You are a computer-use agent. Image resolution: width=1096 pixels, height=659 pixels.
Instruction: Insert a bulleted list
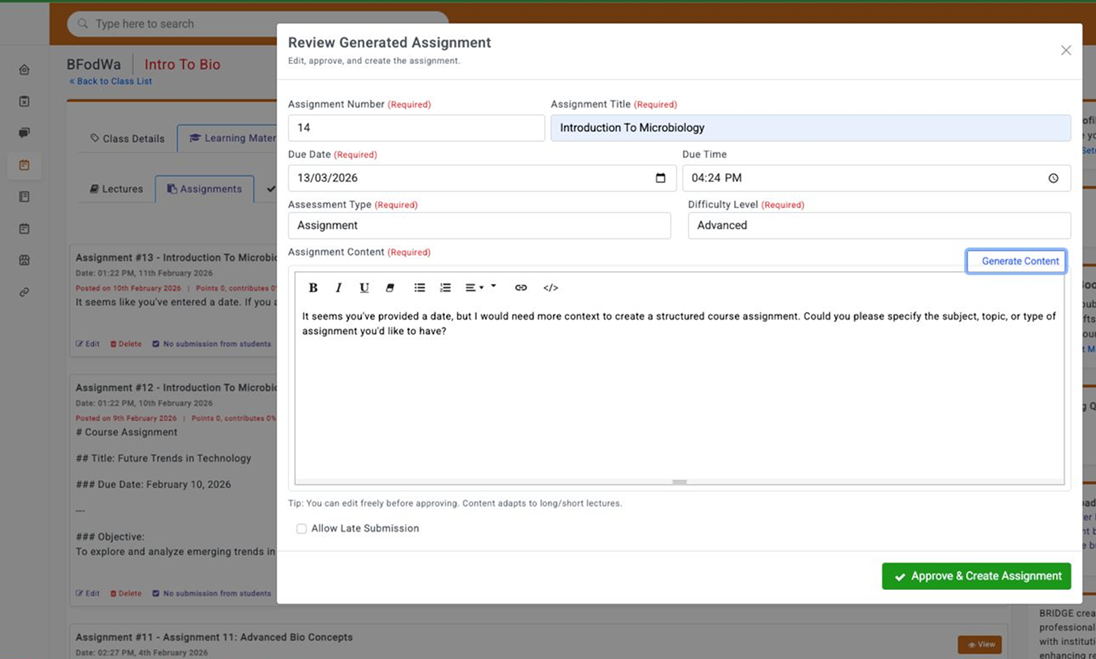pyautogui.click(x=420, y=288)
